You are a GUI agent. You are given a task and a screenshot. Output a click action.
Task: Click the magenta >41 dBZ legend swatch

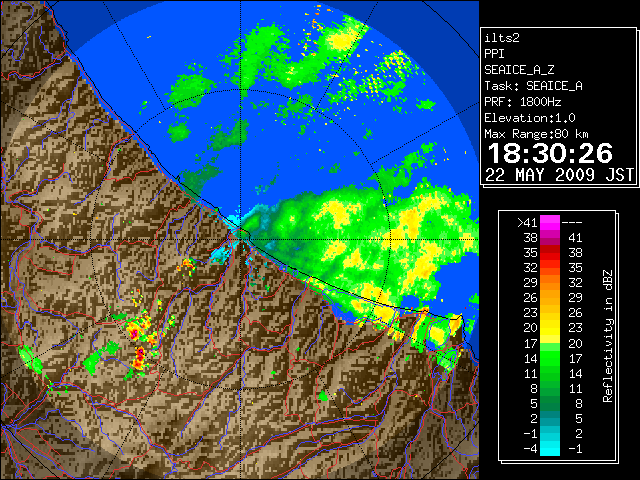[x=550, y=222]
